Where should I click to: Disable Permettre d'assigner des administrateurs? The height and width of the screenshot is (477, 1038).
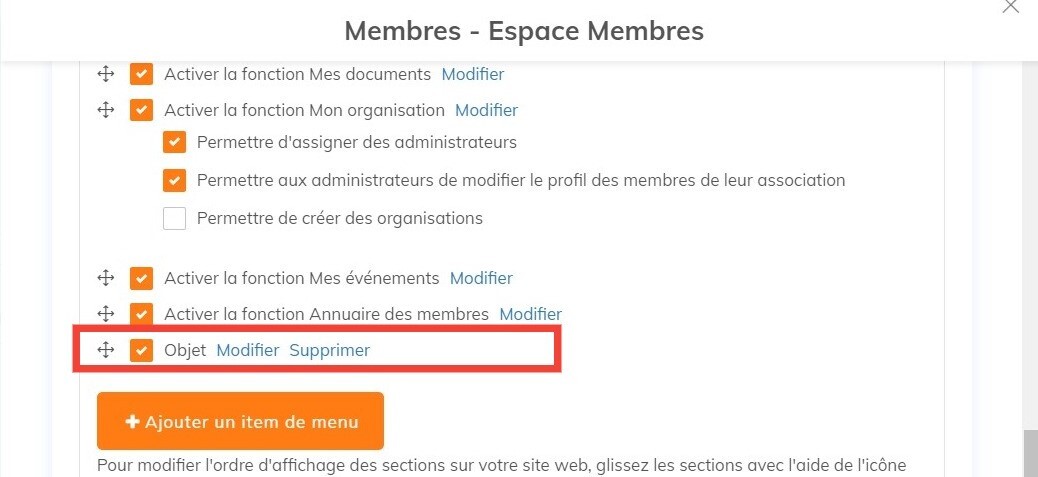(x=175, y=142)
